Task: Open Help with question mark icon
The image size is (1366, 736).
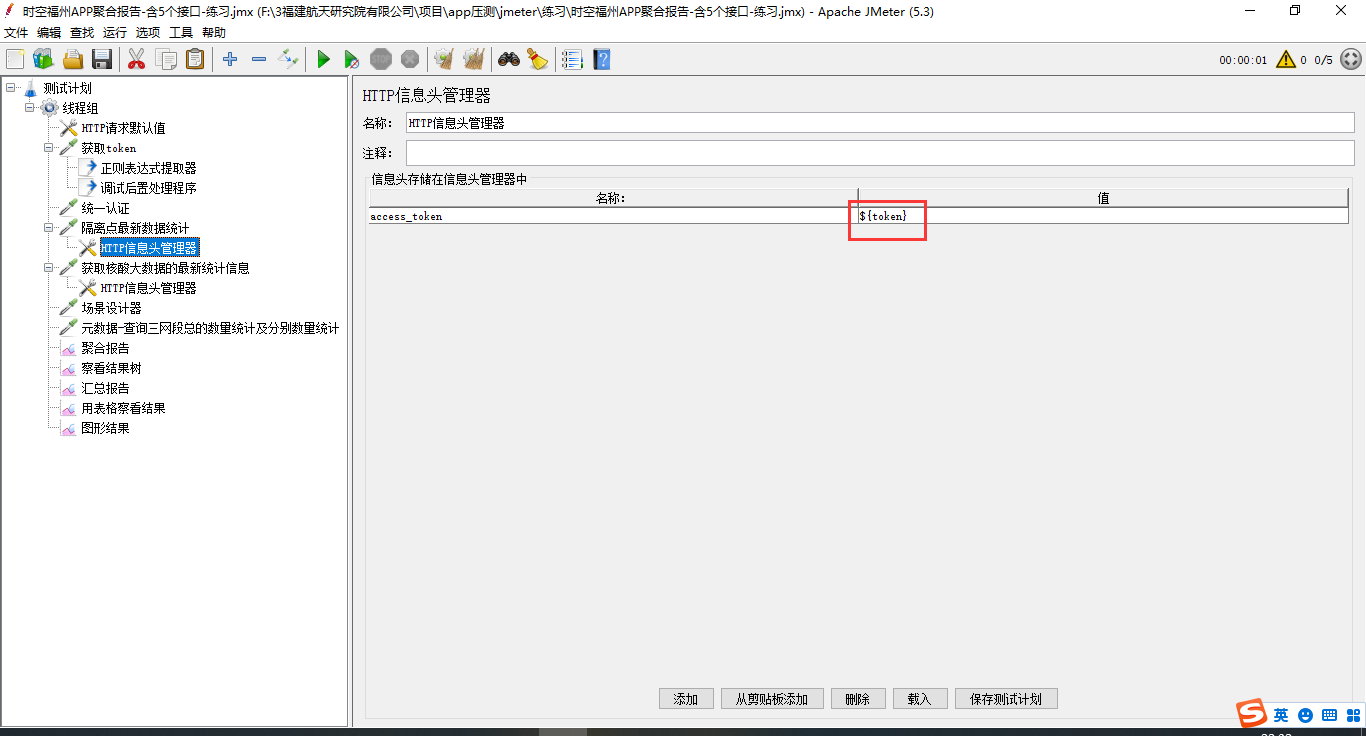Action: click(x=601, y=60)
